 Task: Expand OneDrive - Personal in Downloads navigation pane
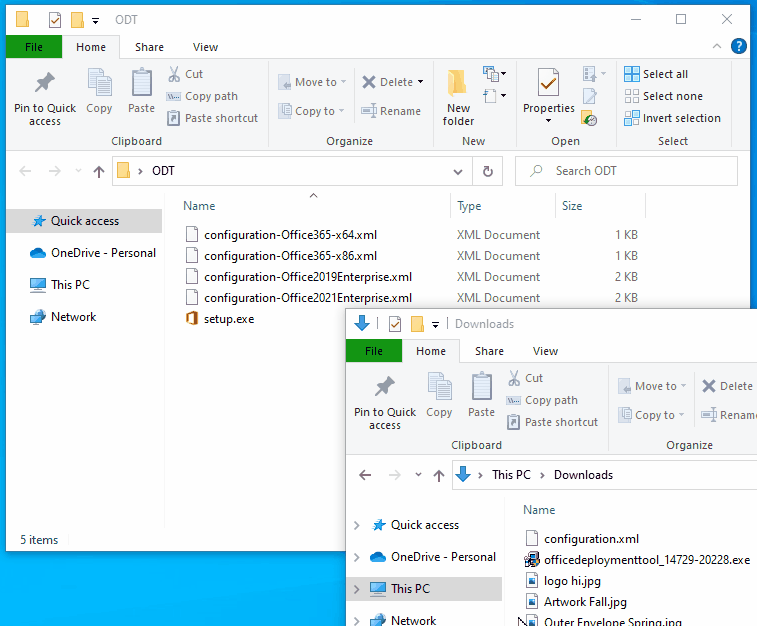point(357,557)
